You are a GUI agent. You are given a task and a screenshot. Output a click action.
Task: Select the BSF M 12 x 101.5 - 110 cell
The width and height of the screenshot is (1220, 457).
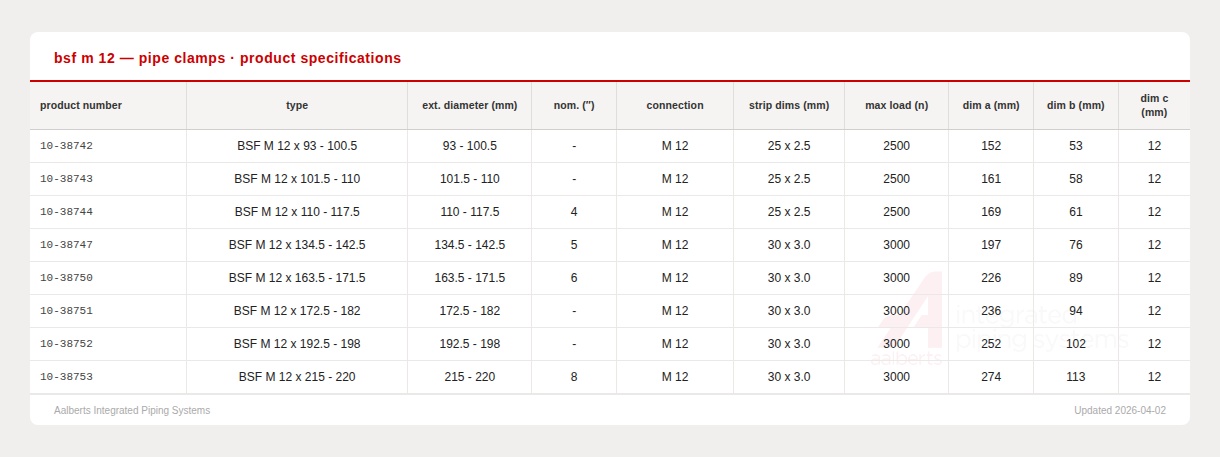point(297,179)
